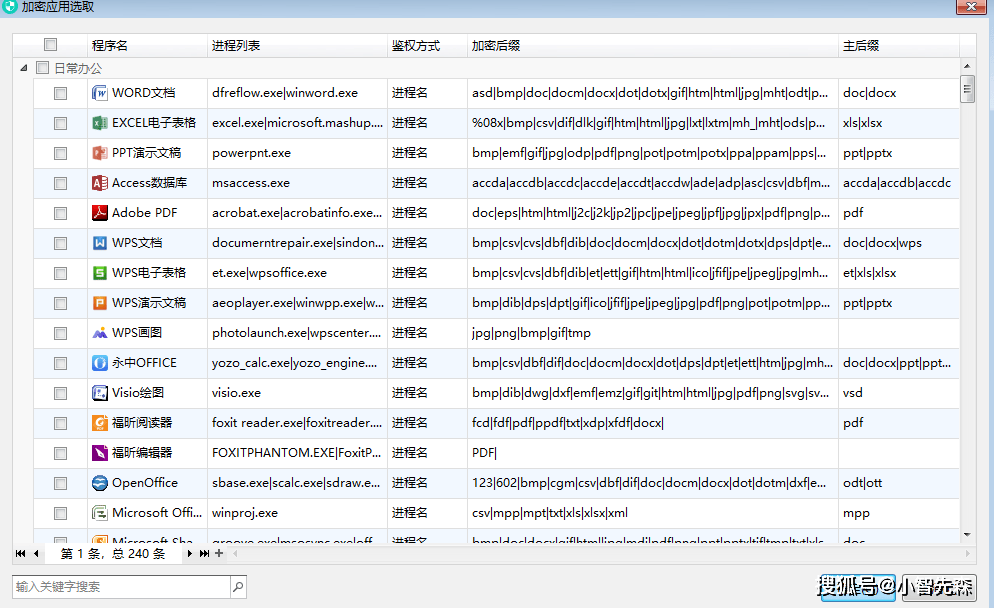994x608 pixels.
Task: Check the Adobe PDF row checkbox
Action: coord(60,213)
